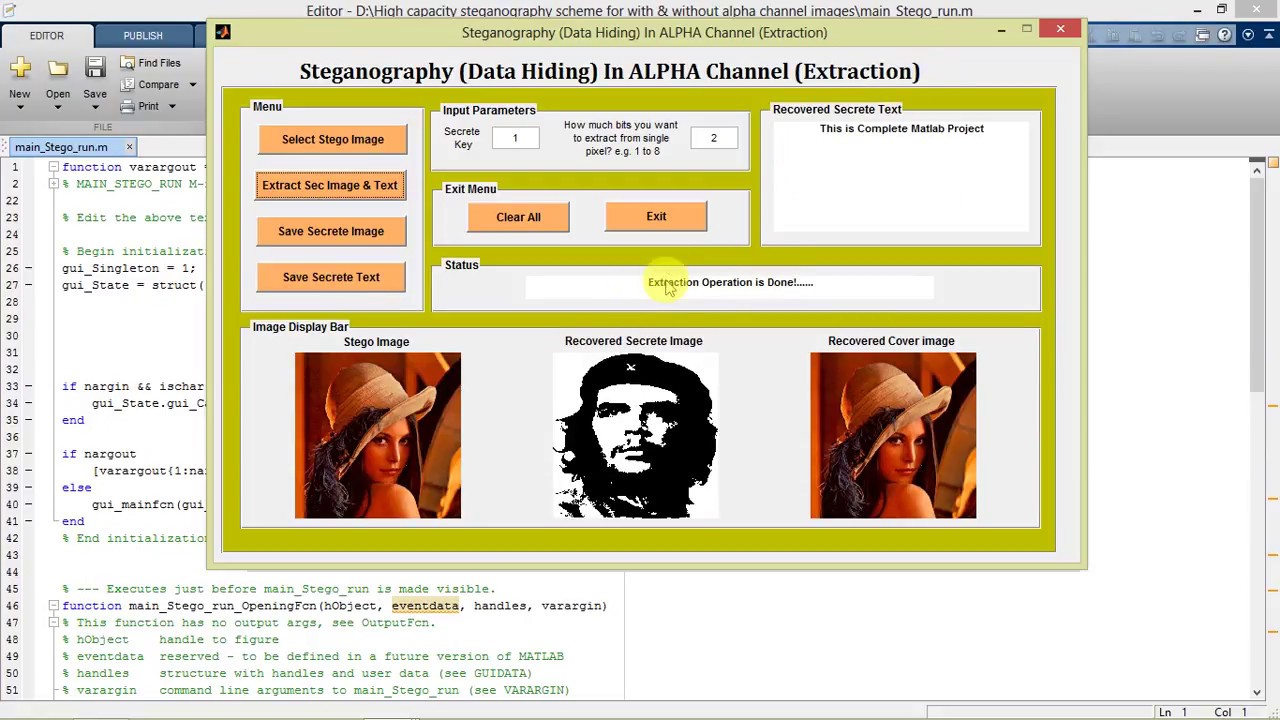Expand code fold at line 47 comment

(53, 623)
